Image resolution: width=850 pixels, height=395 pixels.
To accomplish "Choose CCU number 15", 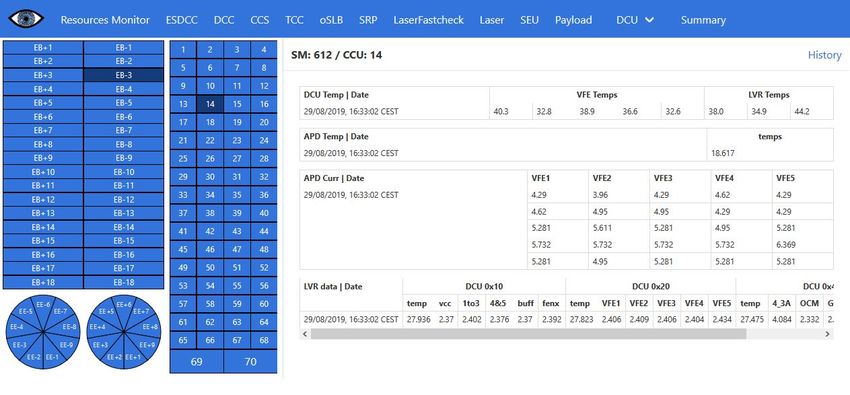I will tap(237, 104).
